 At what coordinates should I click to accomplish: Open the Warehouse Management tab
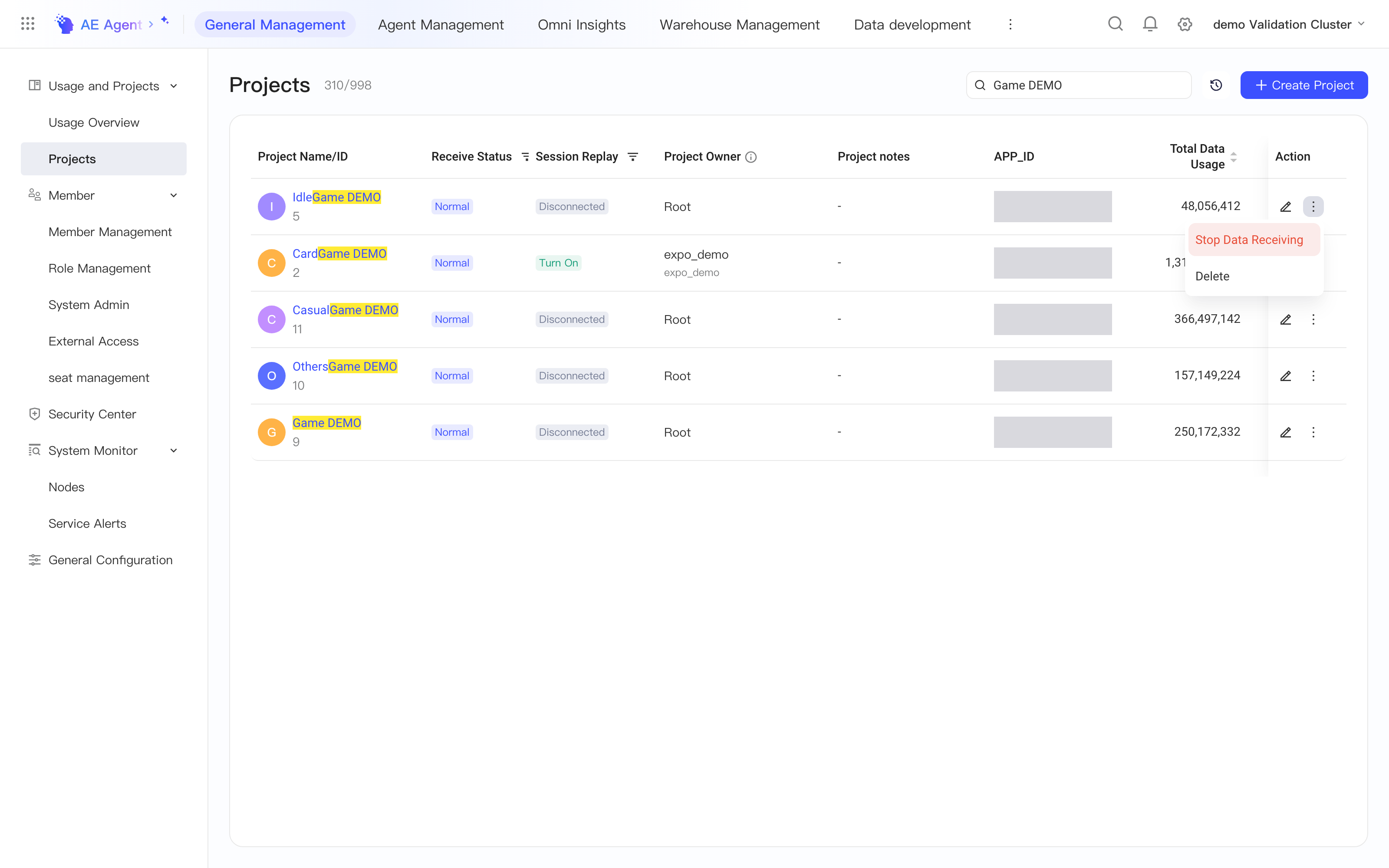(739, 24)
